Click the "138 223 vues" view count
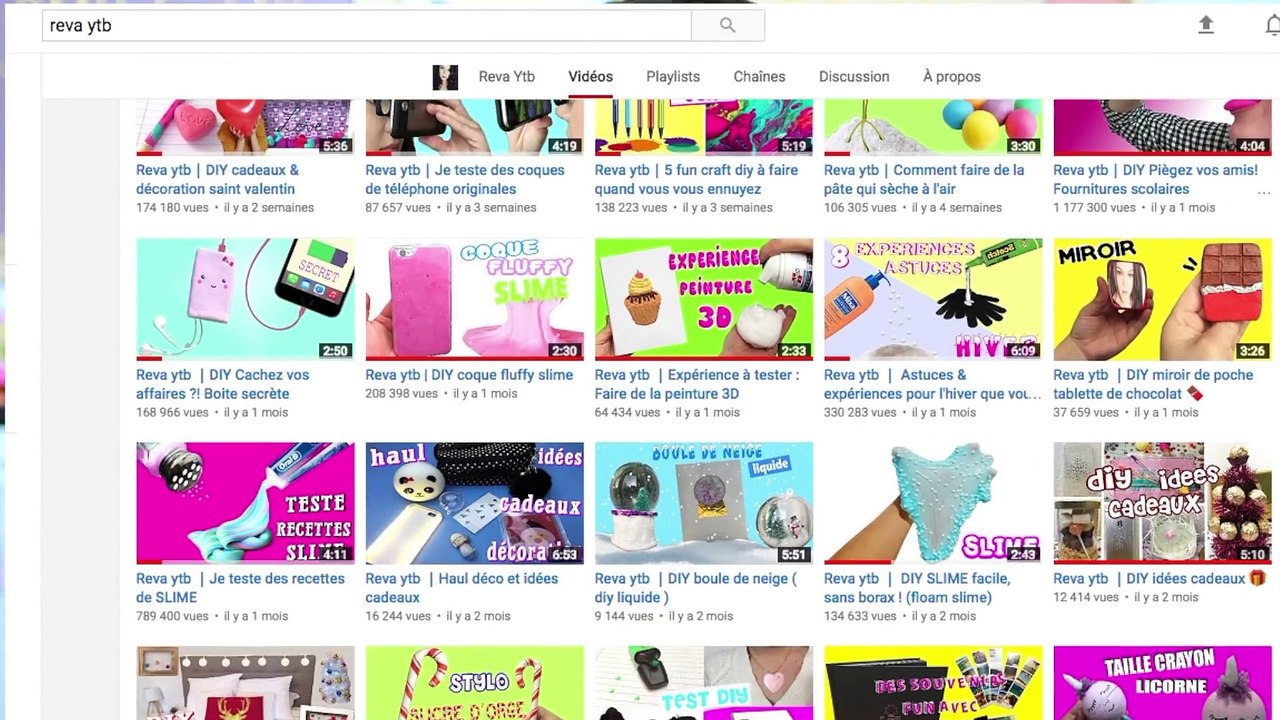 631,208
